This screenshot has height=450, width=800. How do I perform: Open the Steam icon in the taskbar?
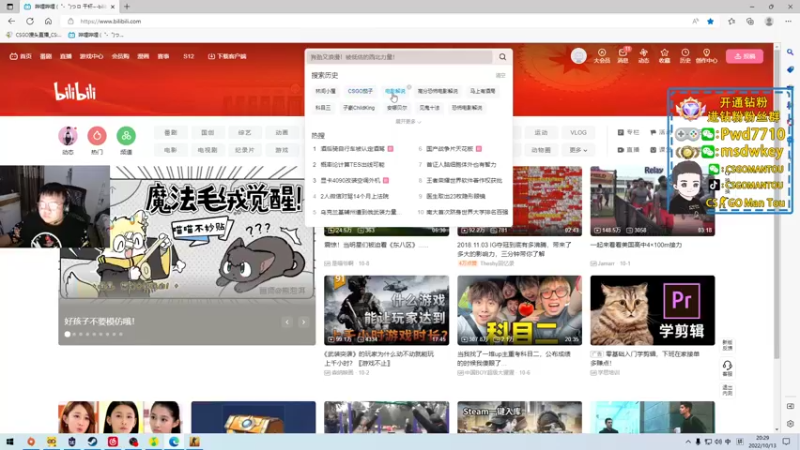coord(92,442)
